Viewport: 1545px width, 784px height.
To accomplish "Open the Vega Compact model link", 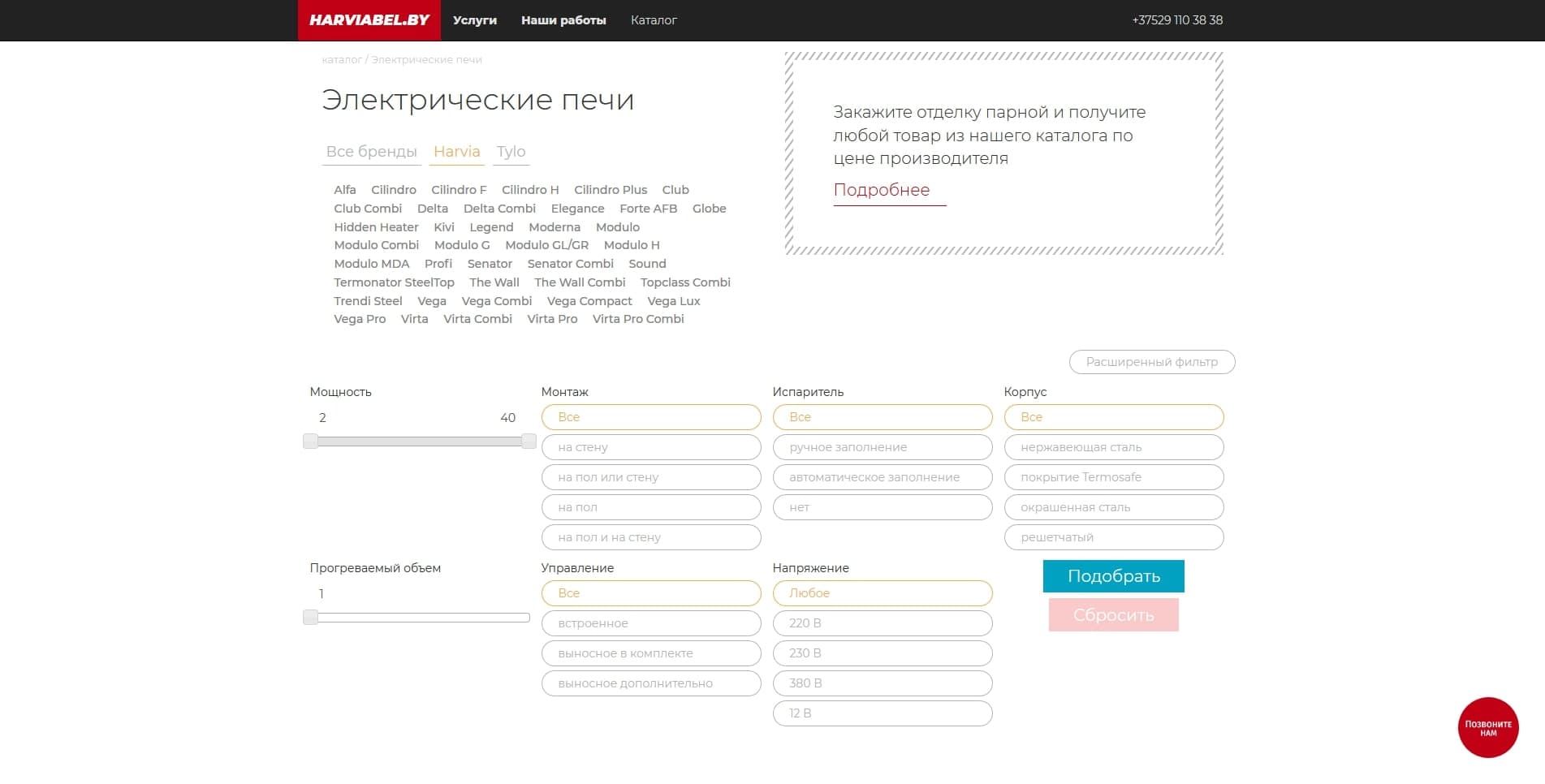I will 589,301.
